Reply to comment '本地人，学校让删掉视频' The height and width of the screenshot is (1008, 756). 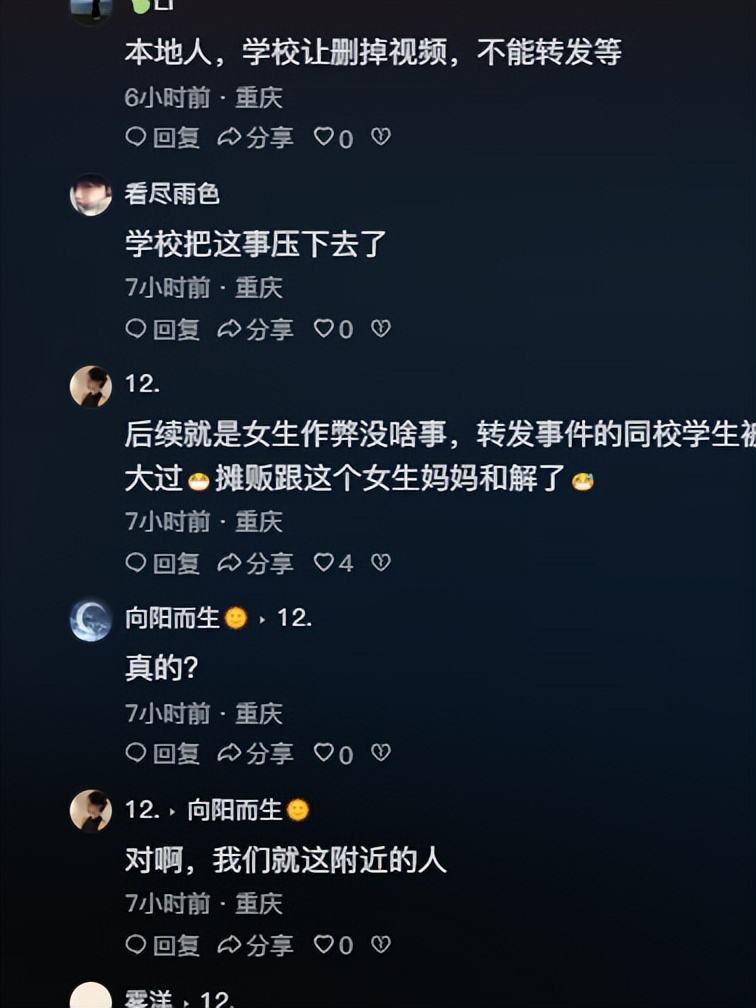(x=162, y=138)
